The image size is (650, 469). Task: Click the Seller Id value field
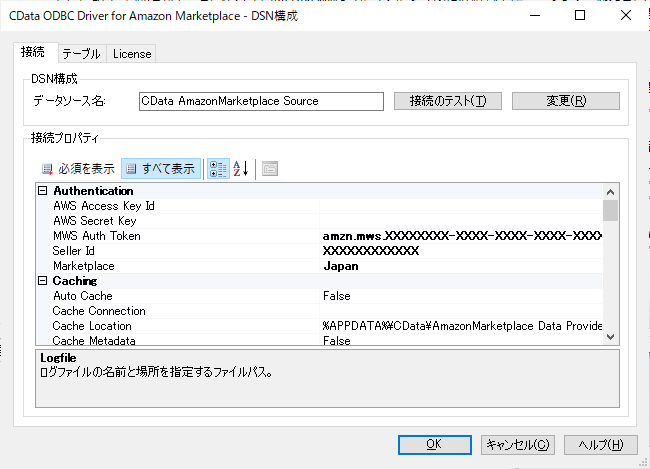(x=461, y=251)
